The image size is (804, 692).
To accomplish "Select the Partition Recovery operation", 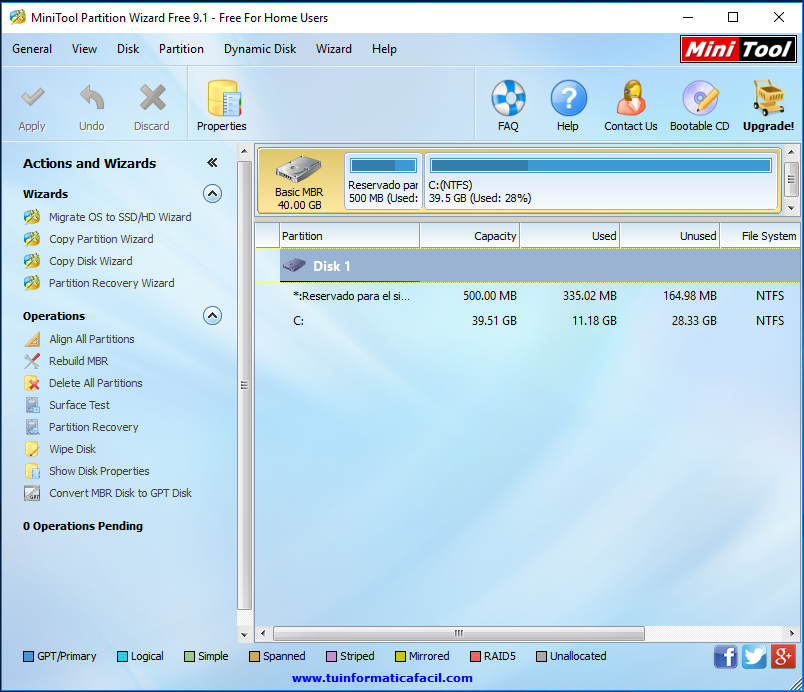I will (94, 428).
